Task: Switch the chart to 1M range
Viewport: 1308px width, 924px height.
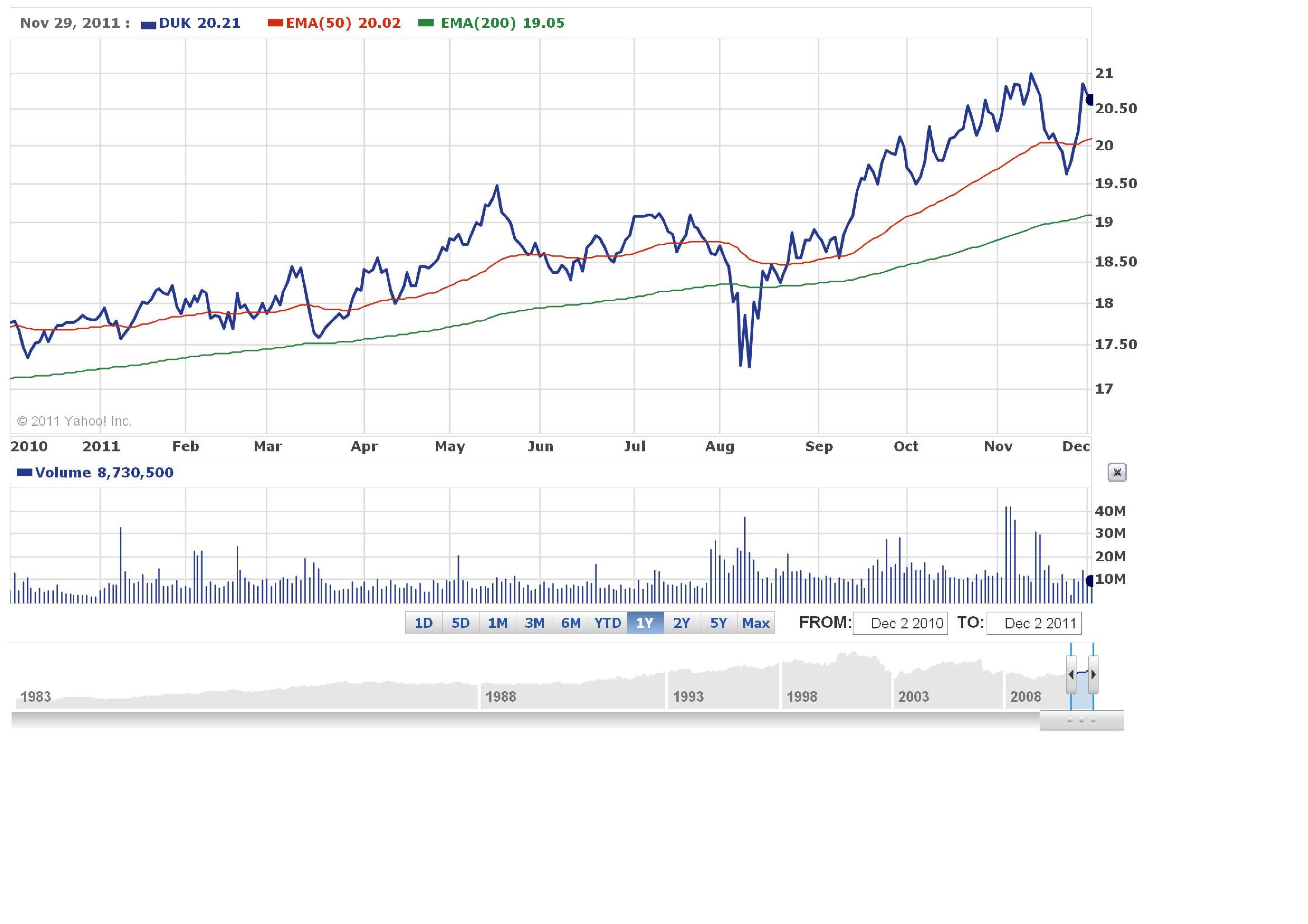Action: (497, 623)
